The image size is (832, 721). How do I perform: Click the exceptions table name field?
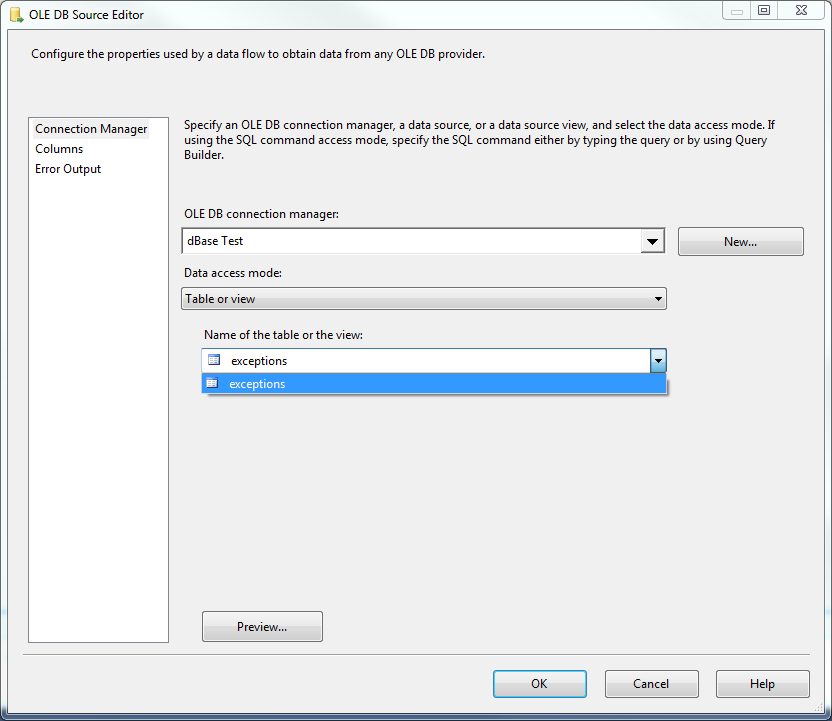pos(426,361)
